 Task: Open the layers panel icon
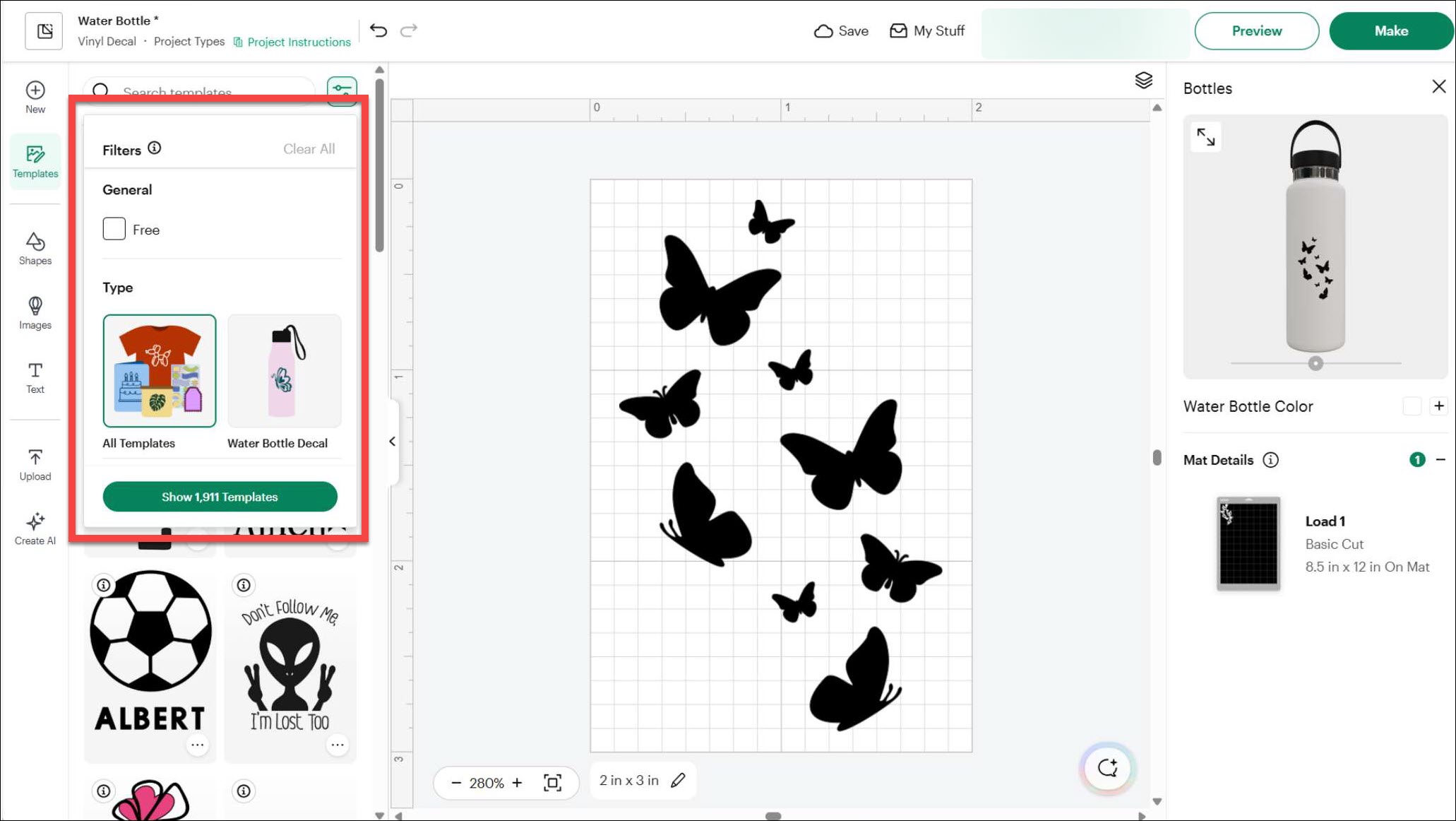point(1144,81)
